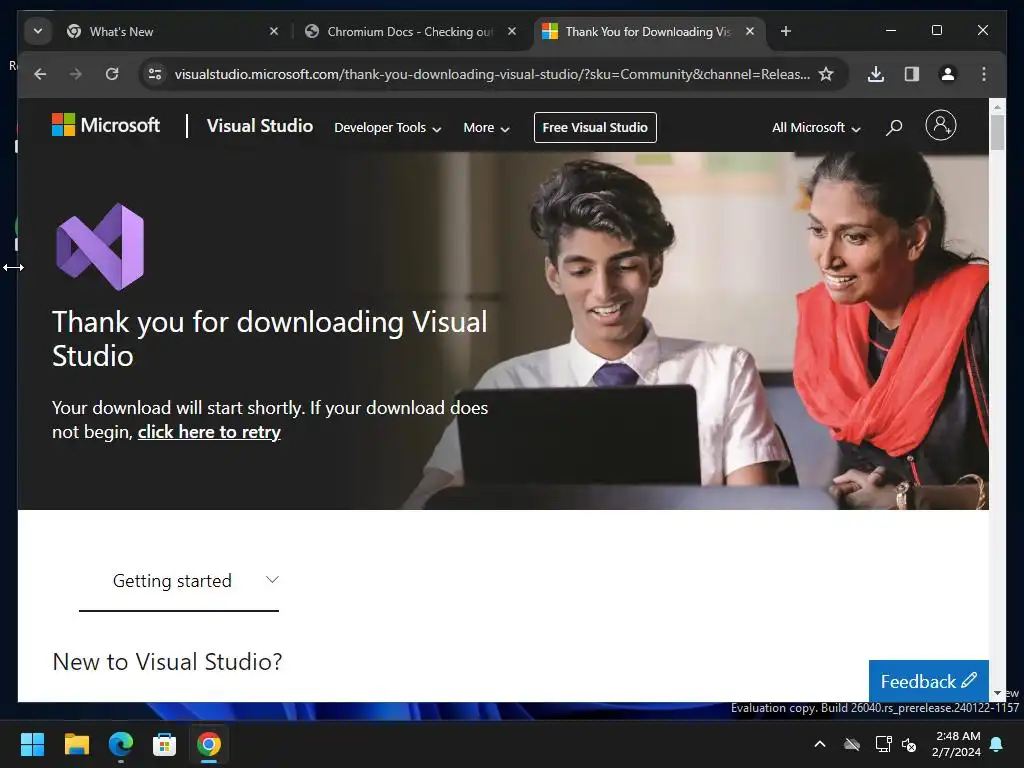Click the scrollbar up arrow
The width and height of the screenshot is (1024, 768).
997,106
